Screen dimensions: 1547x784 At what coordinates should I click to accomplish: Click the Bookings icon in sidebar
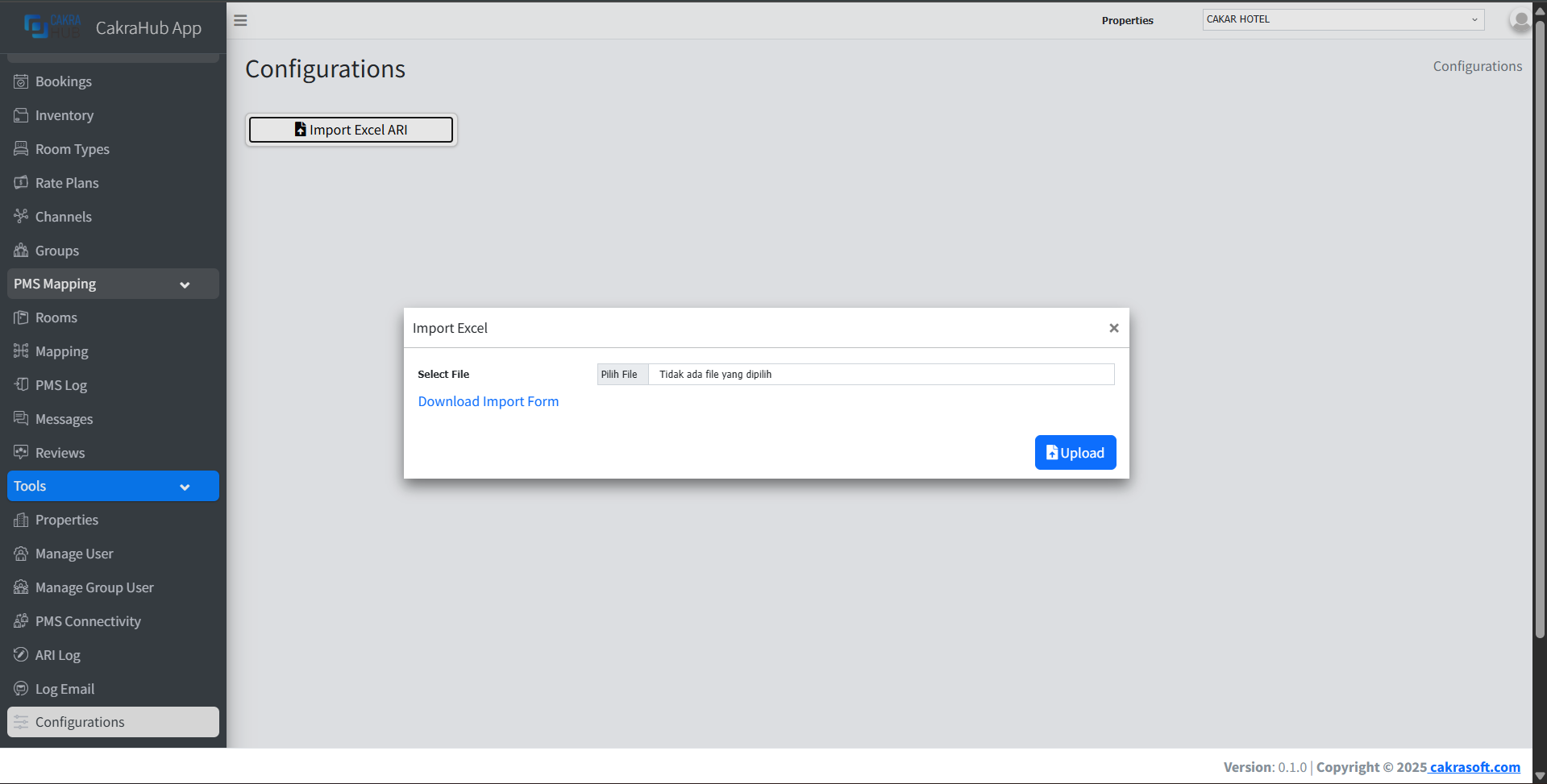point(21,81)
